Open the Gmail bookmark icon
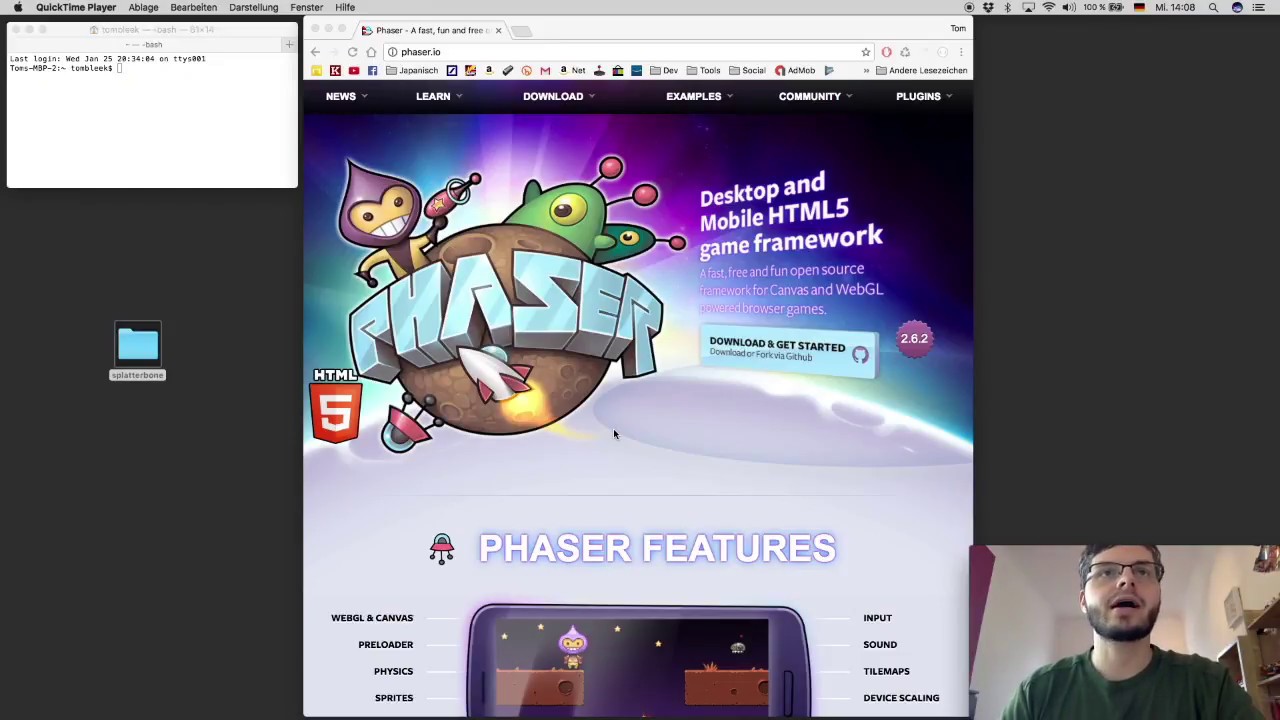The width and height of the screenshot is (1280, 720). tap(545, 70)
